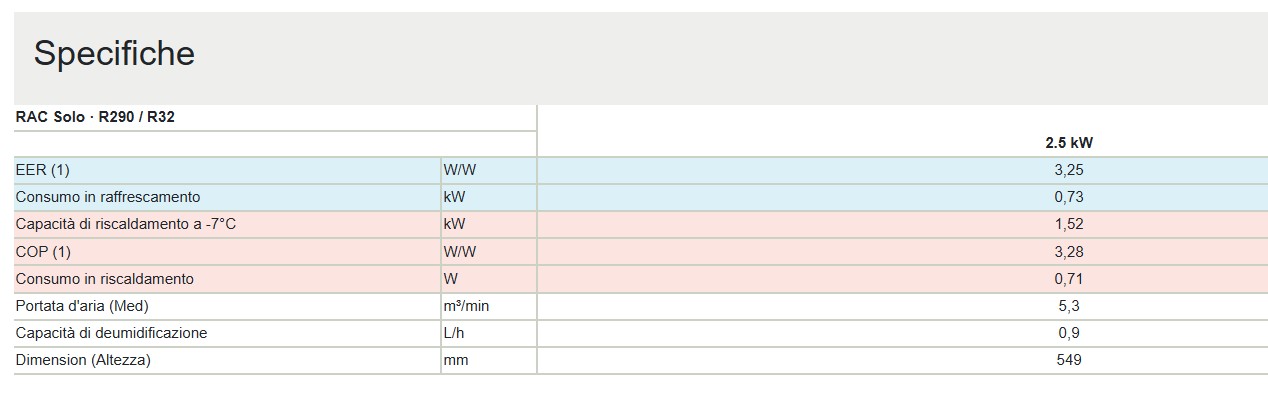
Task: Click the 2.5 kW column header
Action: pyautogui.click(x=1069, y=143)
